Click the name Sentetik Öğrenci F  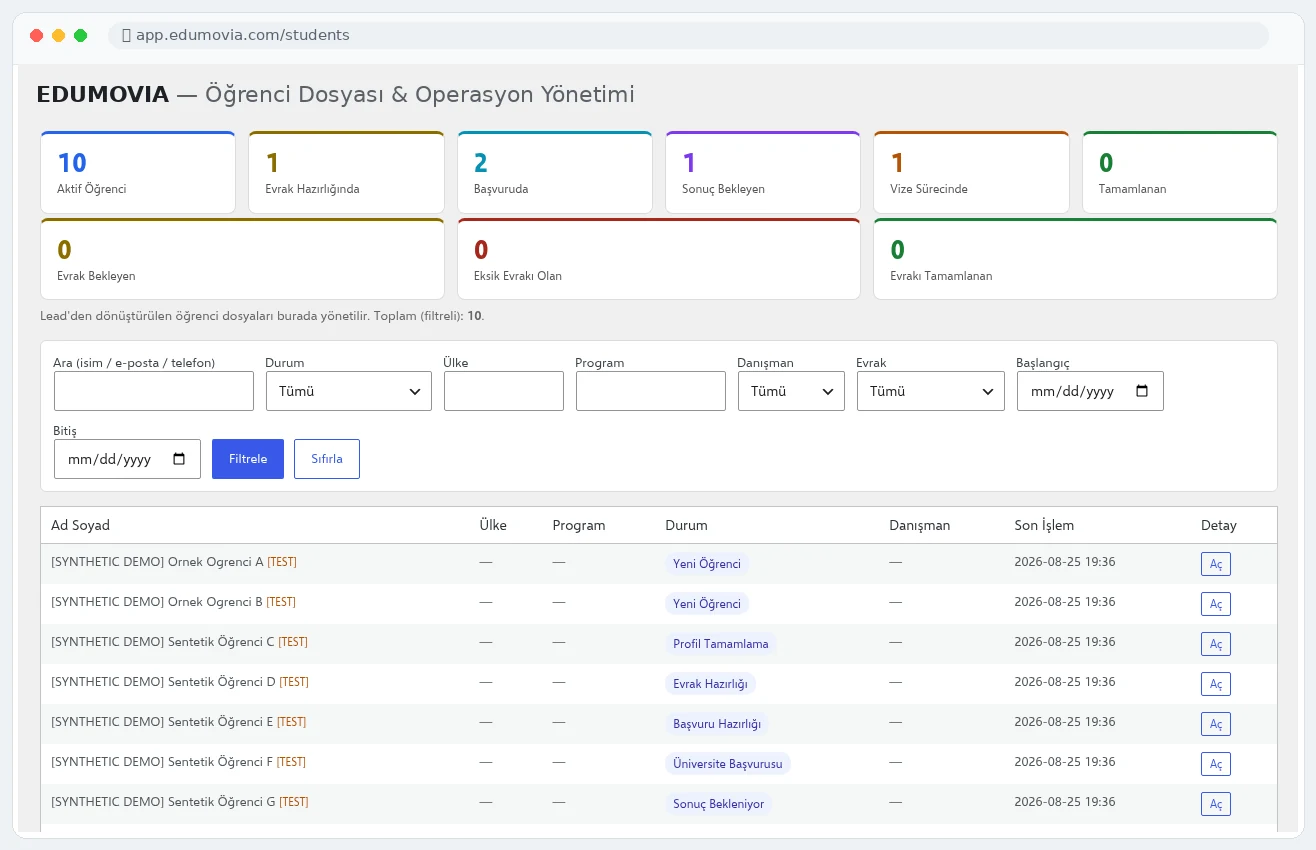click(220, 762)
